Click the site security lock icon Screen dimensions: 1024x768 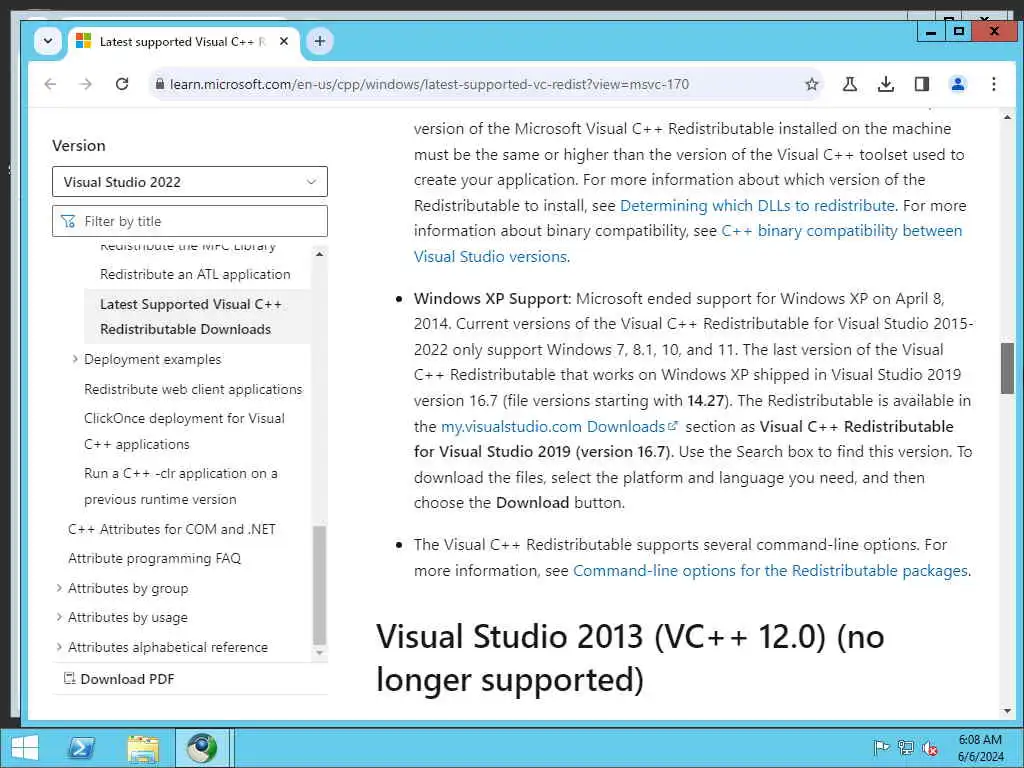pyautogui.click(x=159, y=84)
